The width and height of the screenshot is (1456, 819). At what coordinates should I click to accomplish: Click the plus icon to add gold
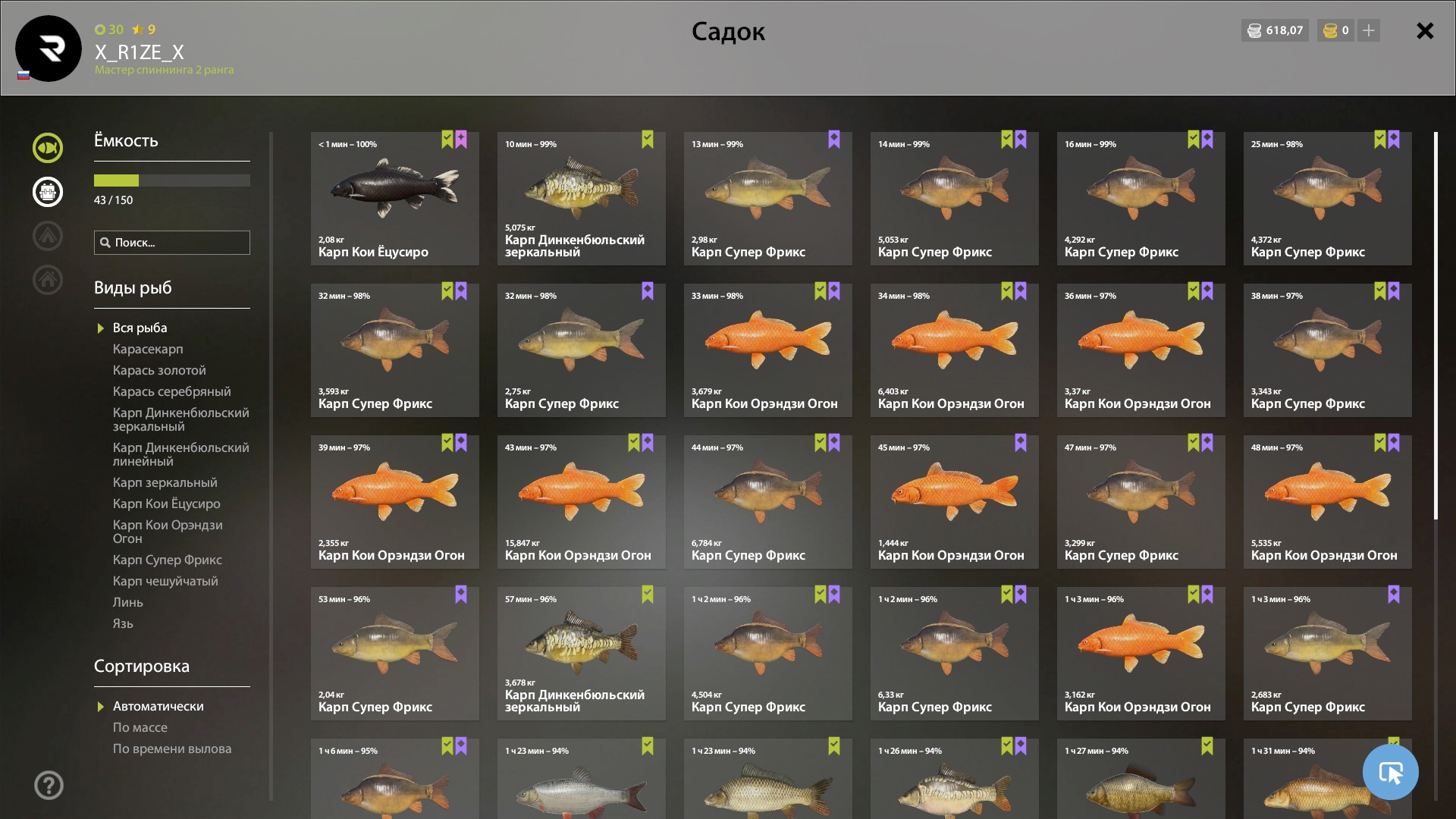pyautogui.click(x=1369, y=30)
